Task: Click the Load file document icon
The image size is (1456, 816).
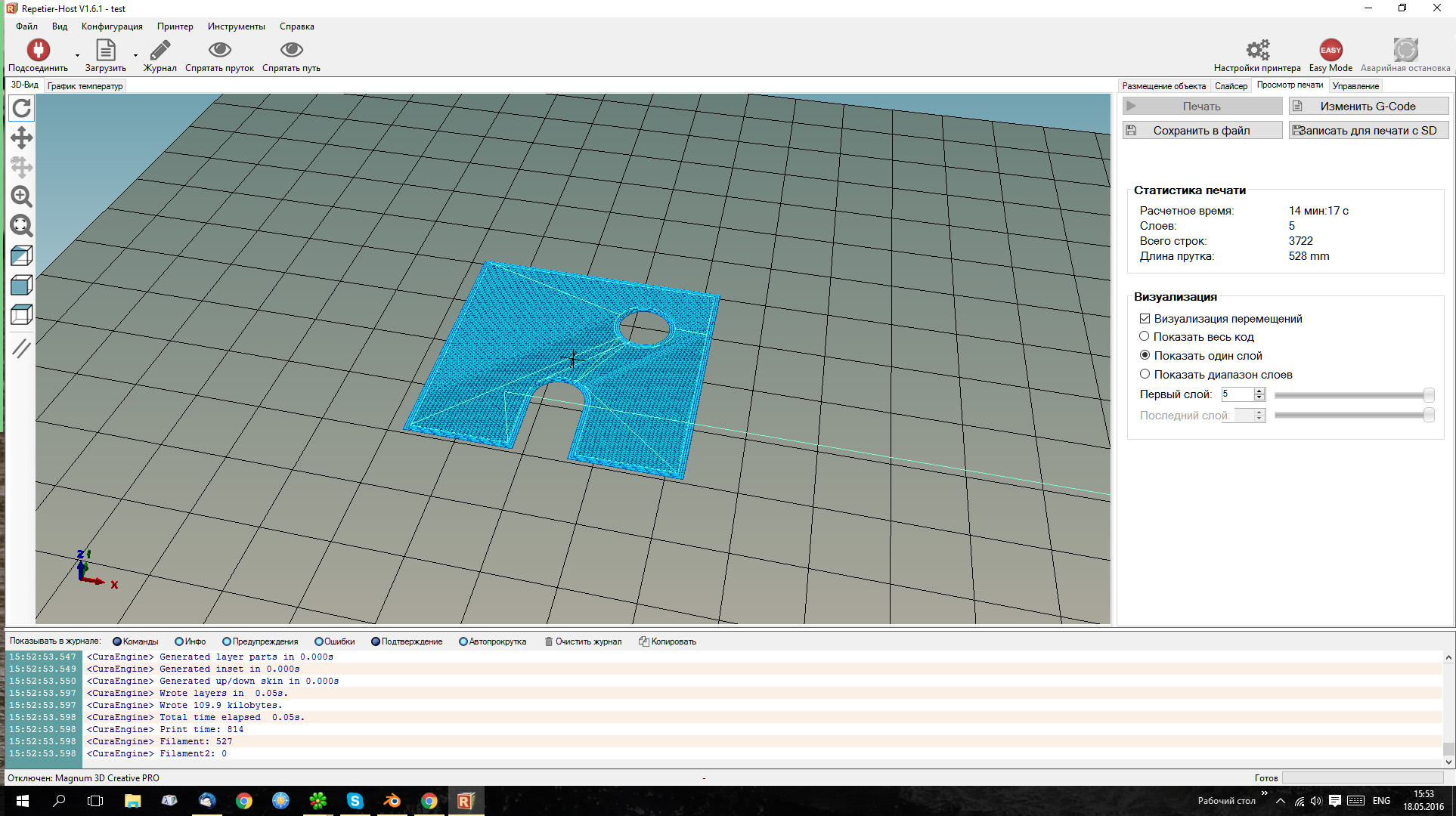Action: point(106,51)
